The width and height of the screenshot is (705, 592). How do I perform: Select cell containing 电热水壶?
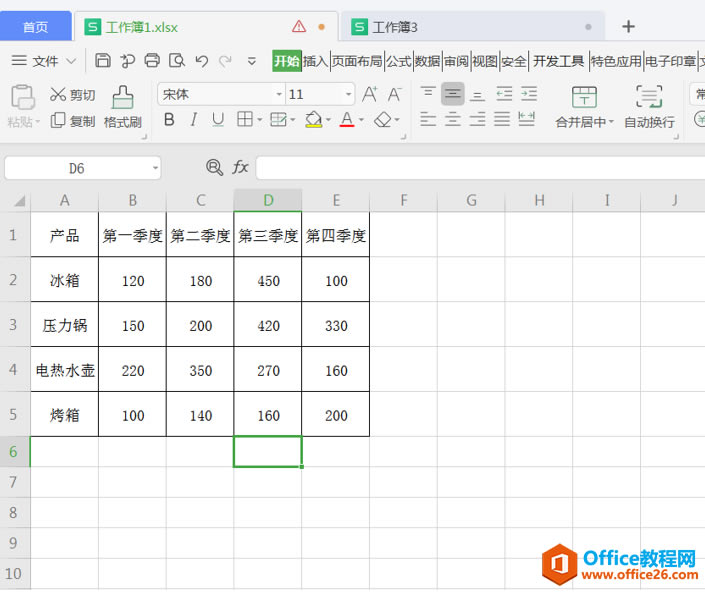point(65,369)
